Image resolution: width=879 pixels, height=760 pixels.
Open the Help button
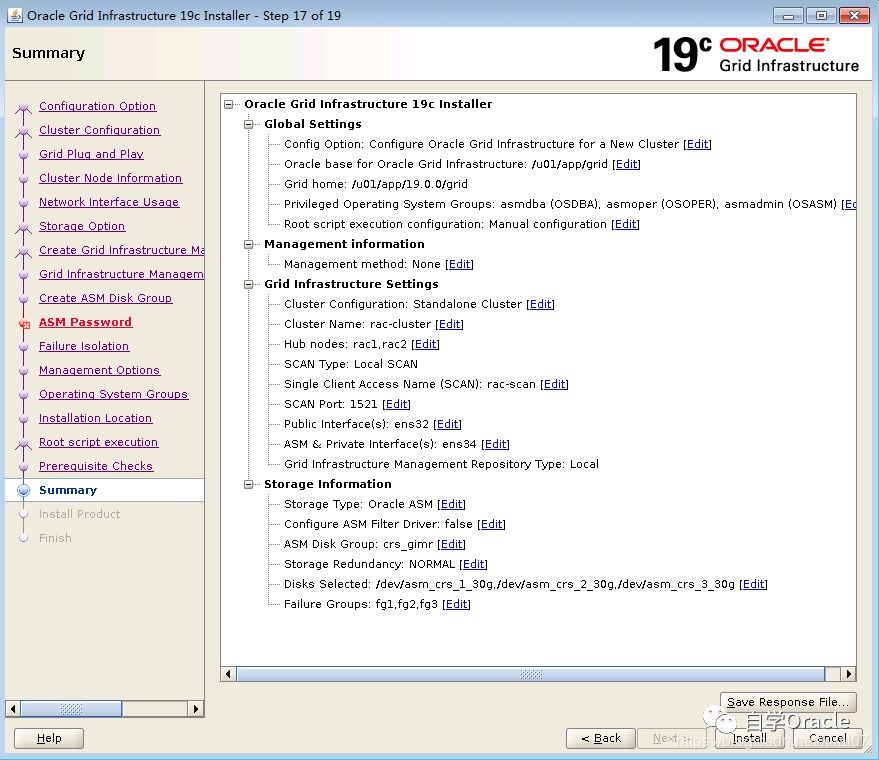(x=49, y=738)
